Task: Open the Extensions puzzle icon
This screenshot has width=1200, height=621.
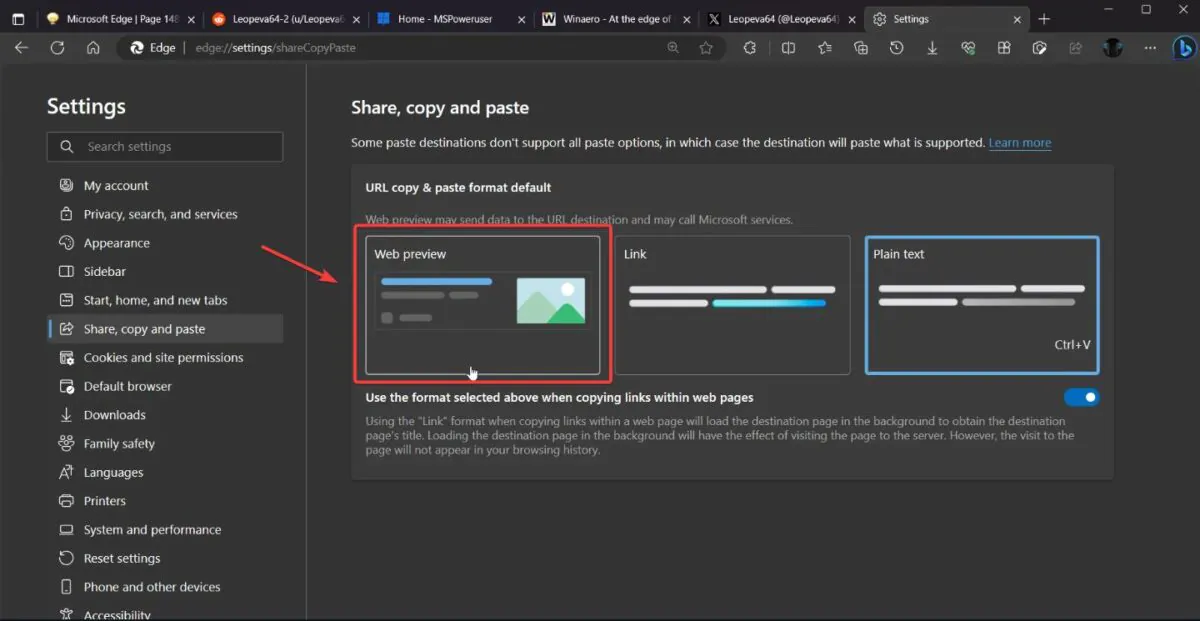Action: [750, 48]
